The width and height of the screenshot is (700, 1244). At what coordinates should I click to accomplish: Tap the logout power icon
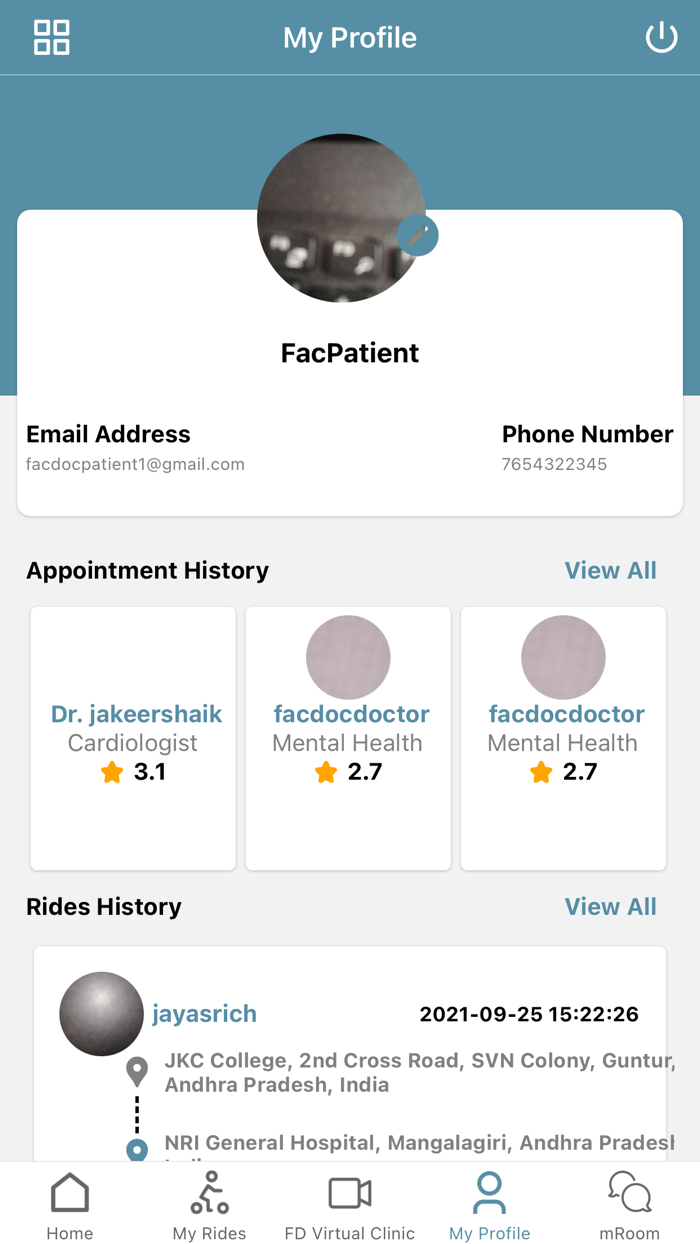[x=661, y=37]
